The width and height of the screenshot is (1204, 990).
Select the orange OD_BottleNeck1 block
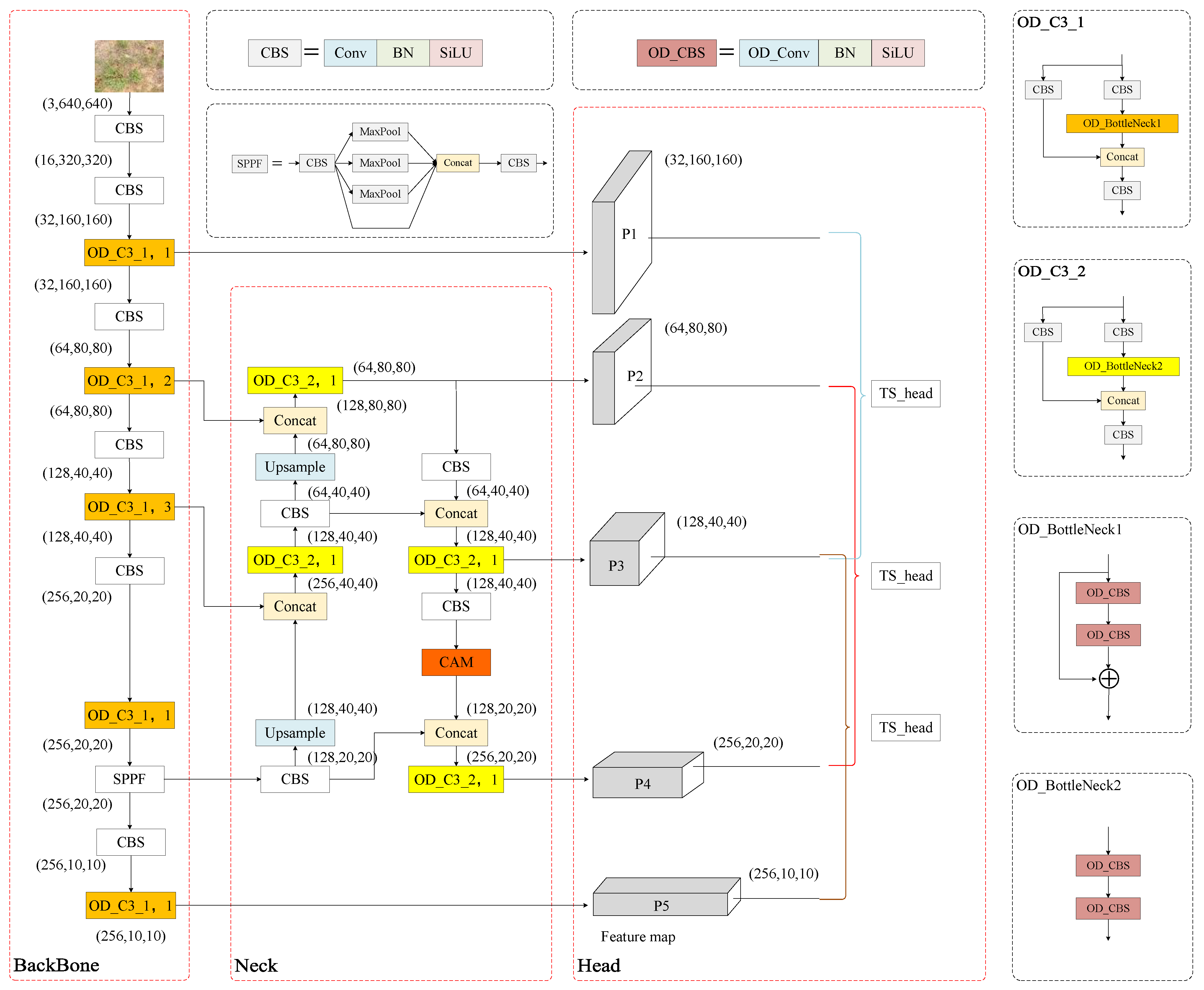(1121, 123)
